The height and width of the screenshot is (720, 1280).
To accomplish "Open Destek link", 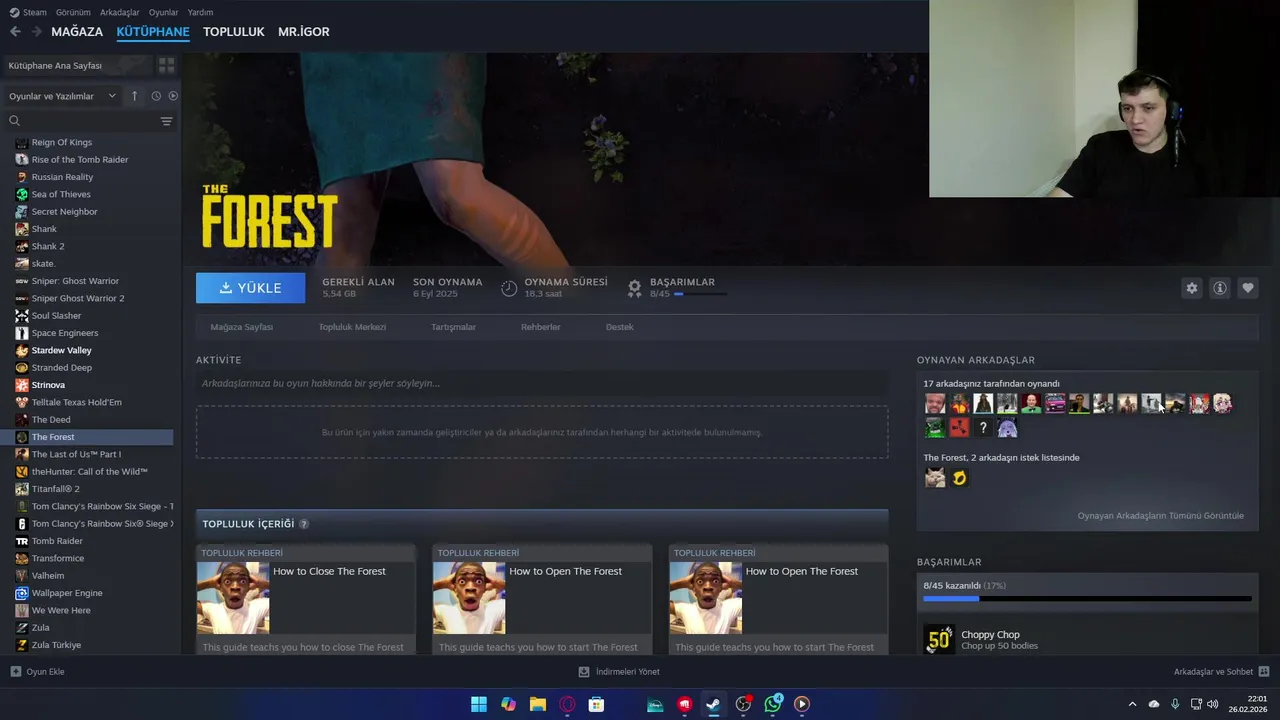I will point(620,327).
